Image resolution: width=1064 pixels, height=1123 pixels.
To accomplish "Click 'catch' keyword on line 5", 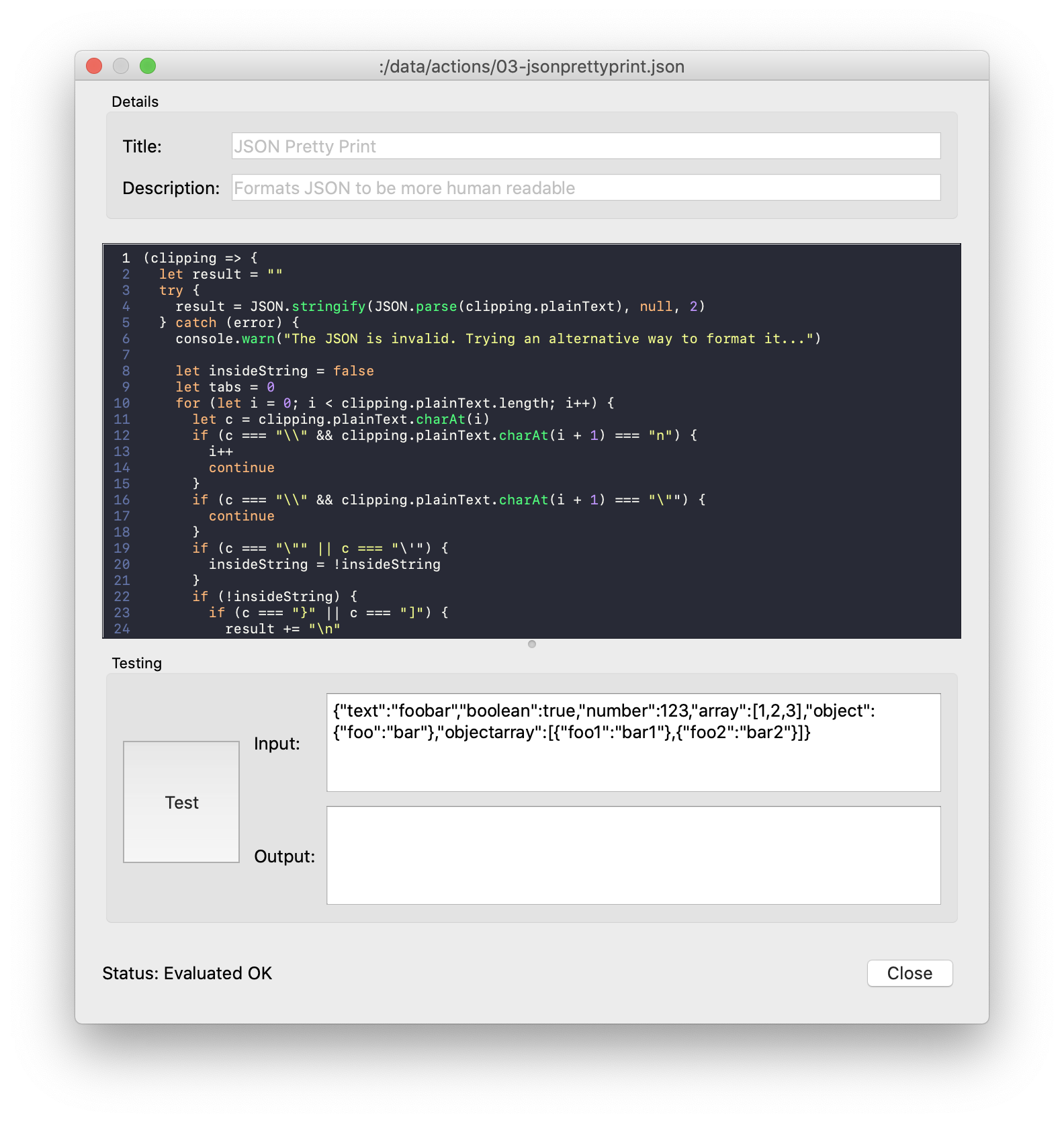I will point(196,322).
